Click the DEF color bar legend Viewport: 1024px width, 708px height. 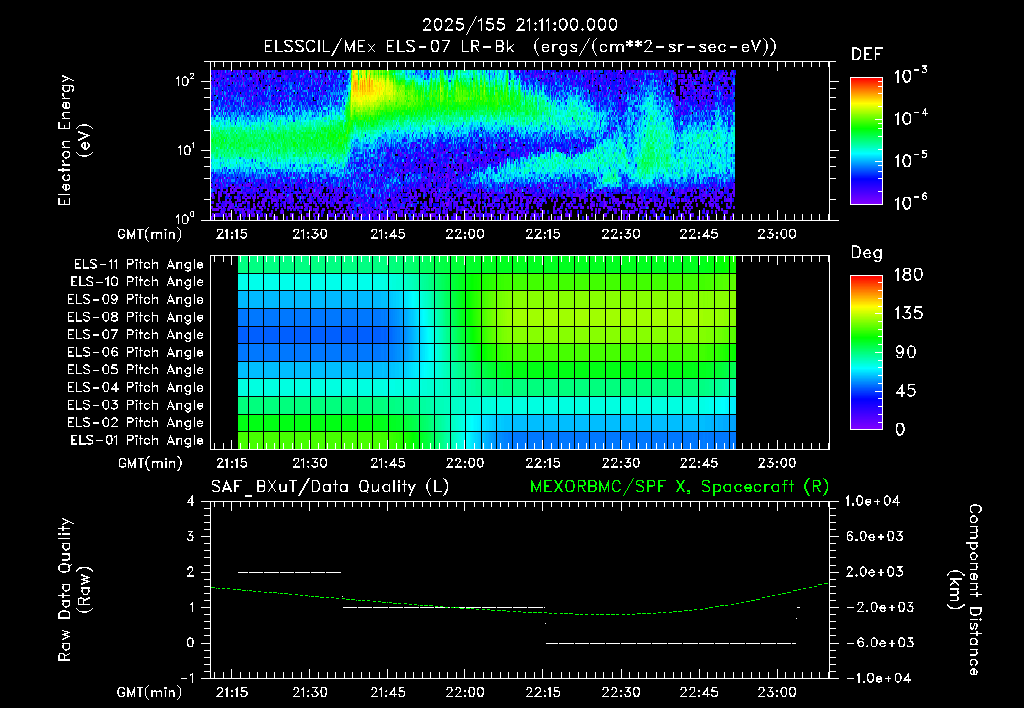click(x=866, y=141)
